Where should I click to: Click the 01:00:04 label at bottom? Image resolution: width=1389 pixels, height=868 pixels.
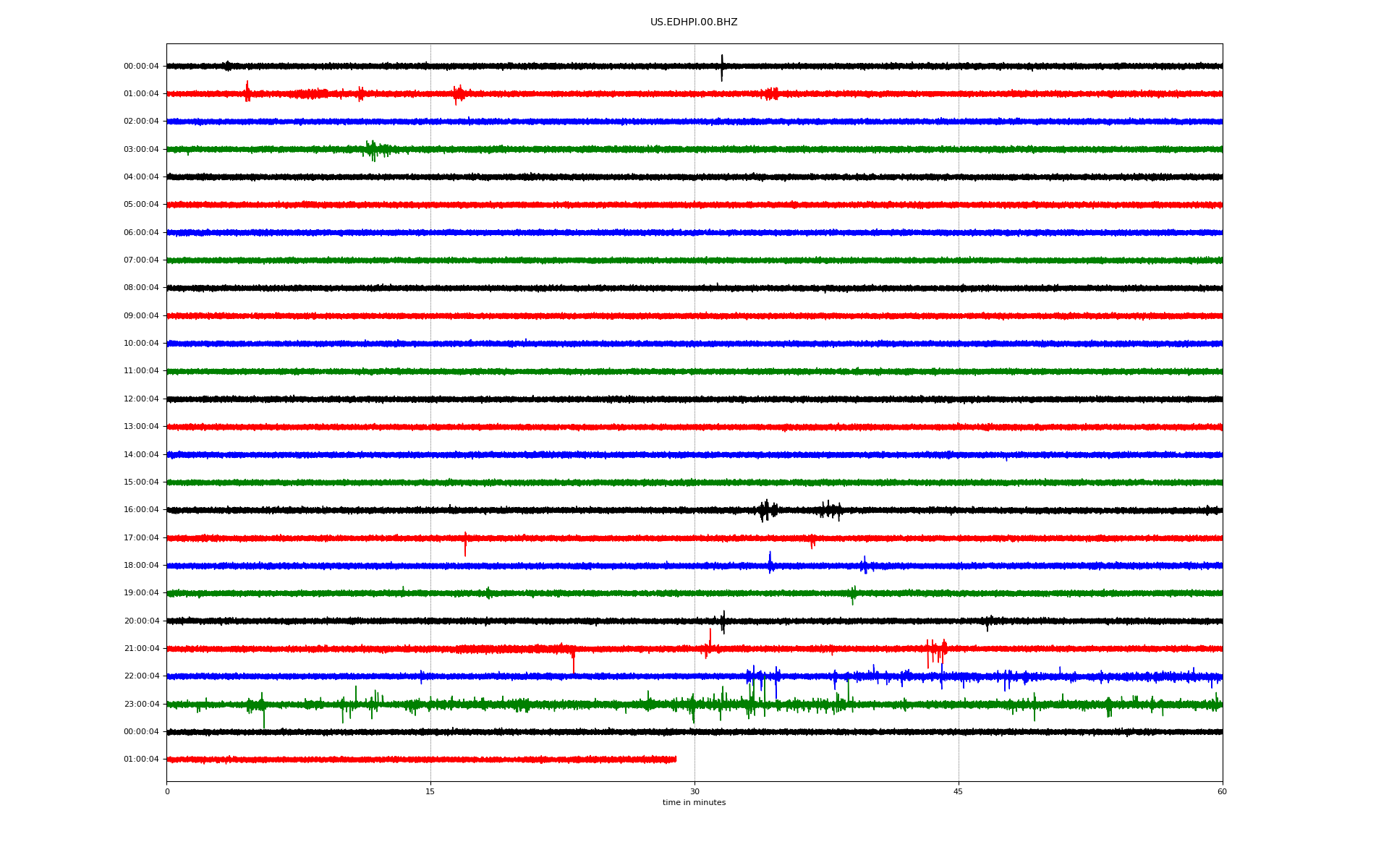(x=141, y=759)
